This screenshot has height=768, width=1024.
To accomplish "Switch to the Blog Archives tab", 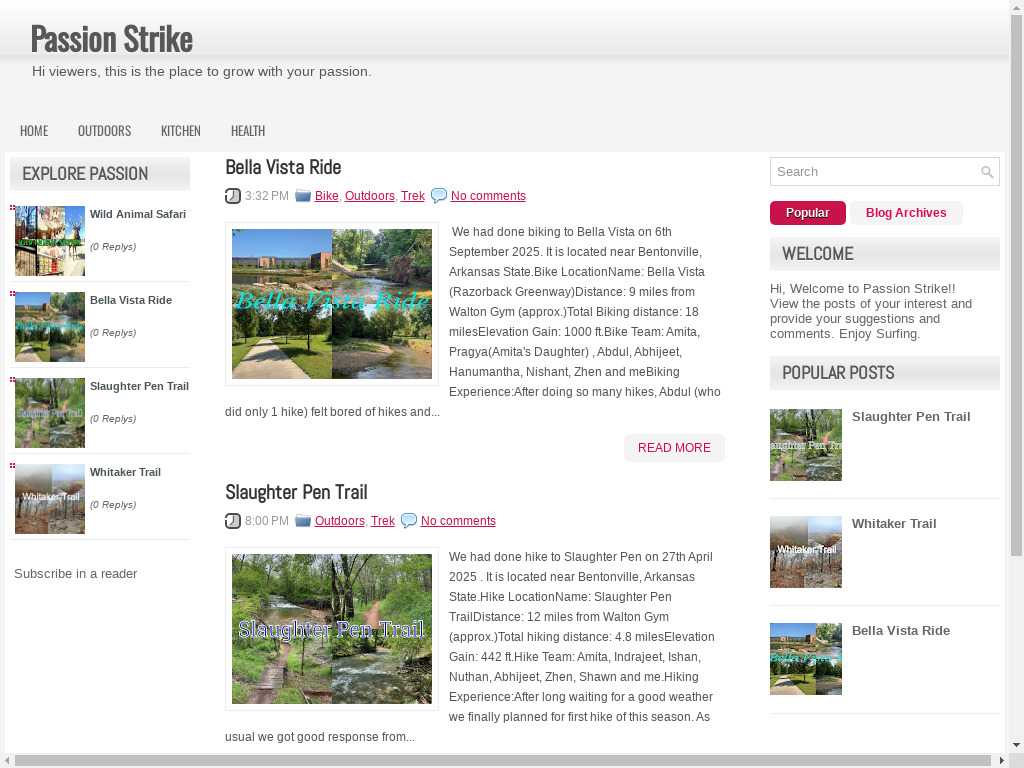I will click(x=905, y=213).
